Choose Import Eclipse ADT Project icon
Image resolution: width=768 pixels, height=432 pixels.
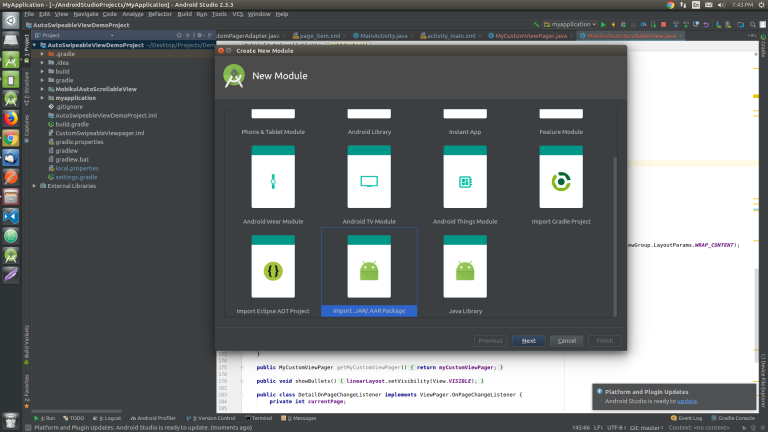pyautogui.click(x=272, y=270)
